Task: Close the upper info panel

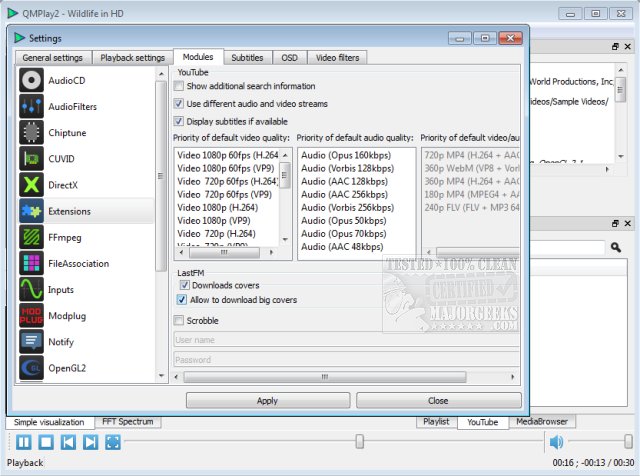Action: point(628,47)
